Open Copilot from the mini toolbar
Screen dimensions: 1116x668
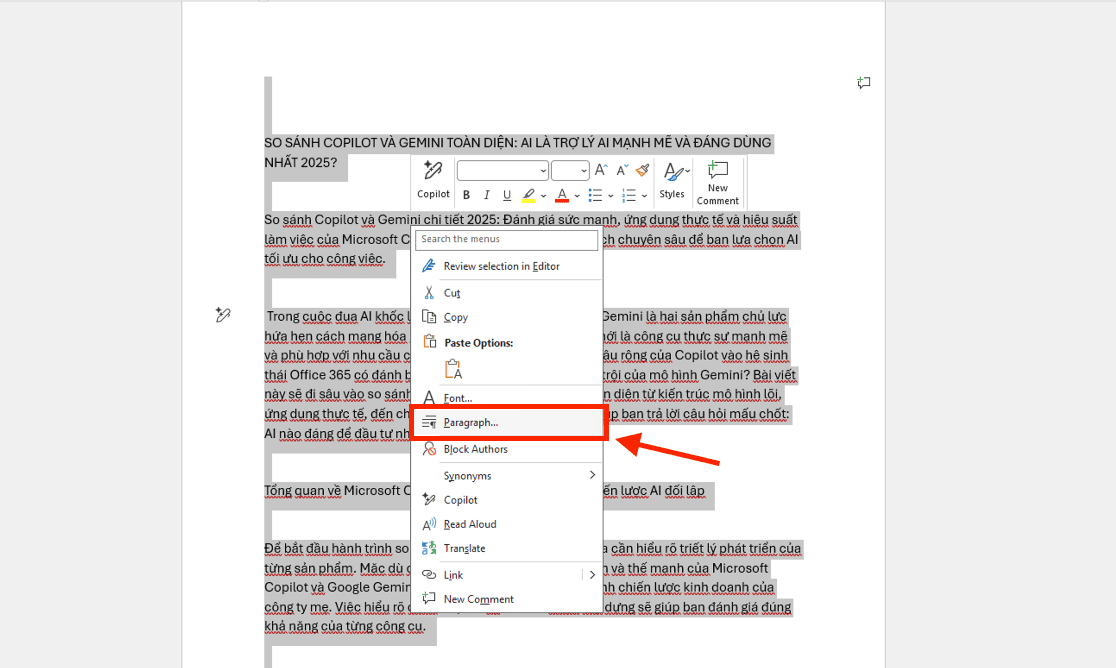433,182
